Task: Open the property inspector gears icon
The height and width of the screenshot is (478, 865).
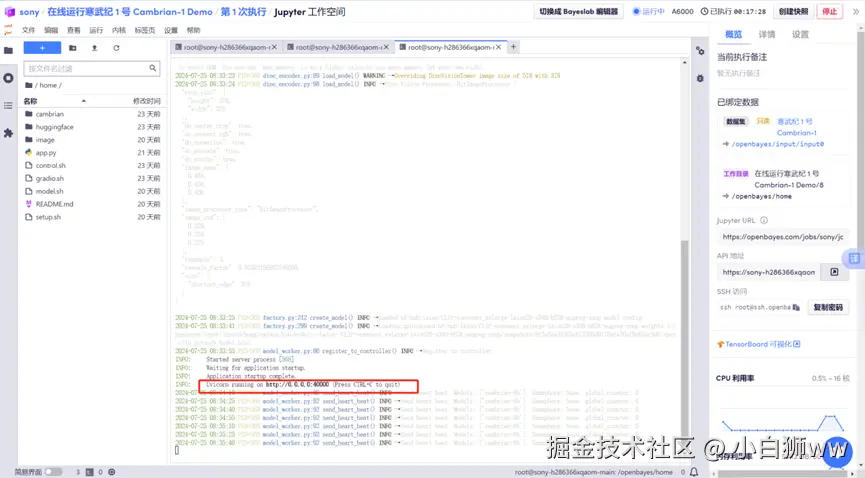Action: point(700,51)
